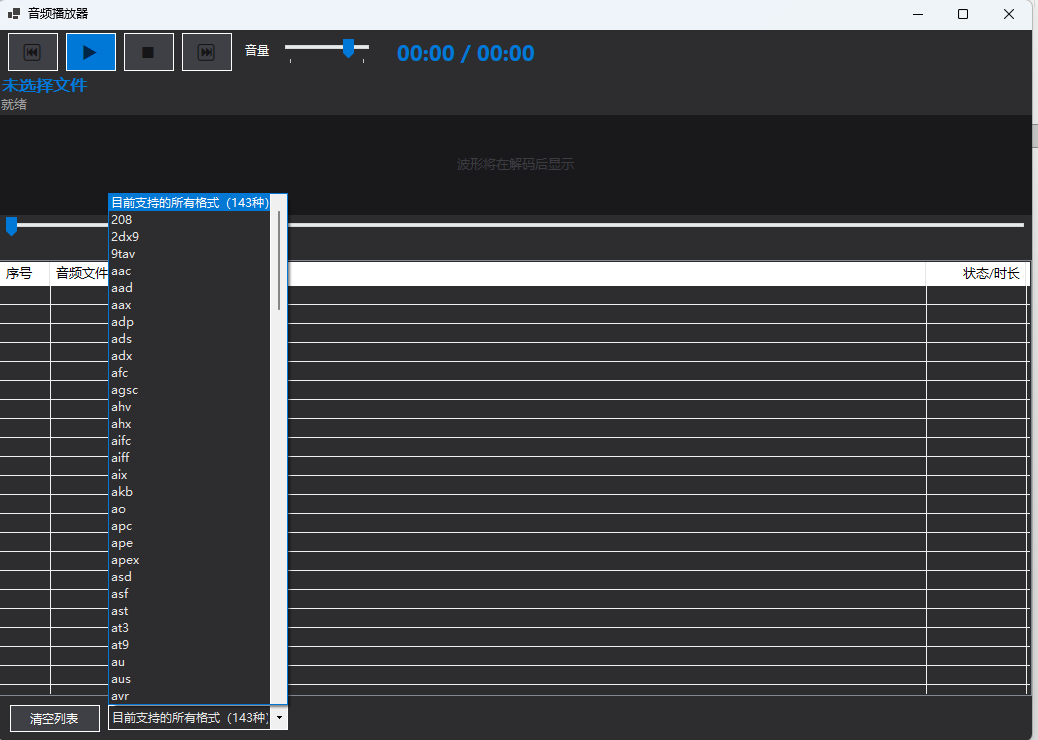Click the 音频播放器 app icon in title bar

click(x=14, y=14)
